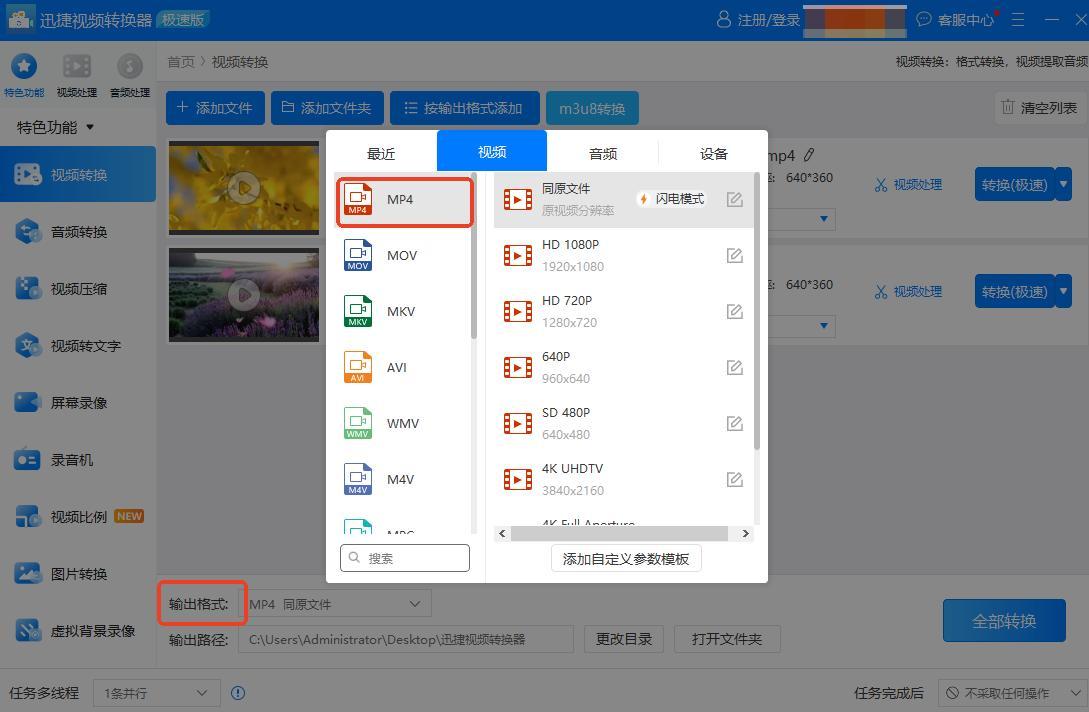
Task: Click 添加自定义参数模板 button
Action: (626, 559)
